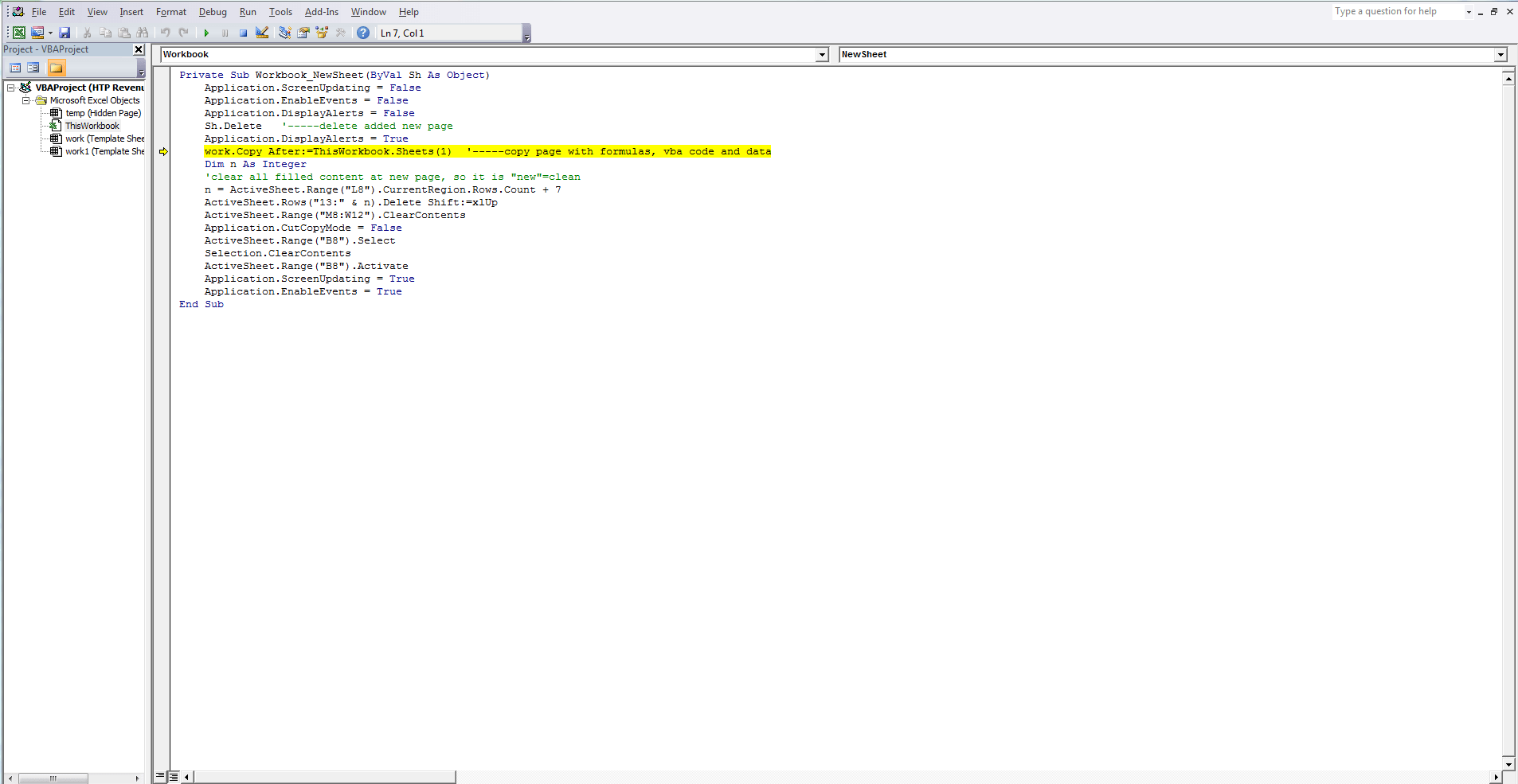1518x784 pixels.
Task: Click the Break pause icon
Action: [225, 33]
